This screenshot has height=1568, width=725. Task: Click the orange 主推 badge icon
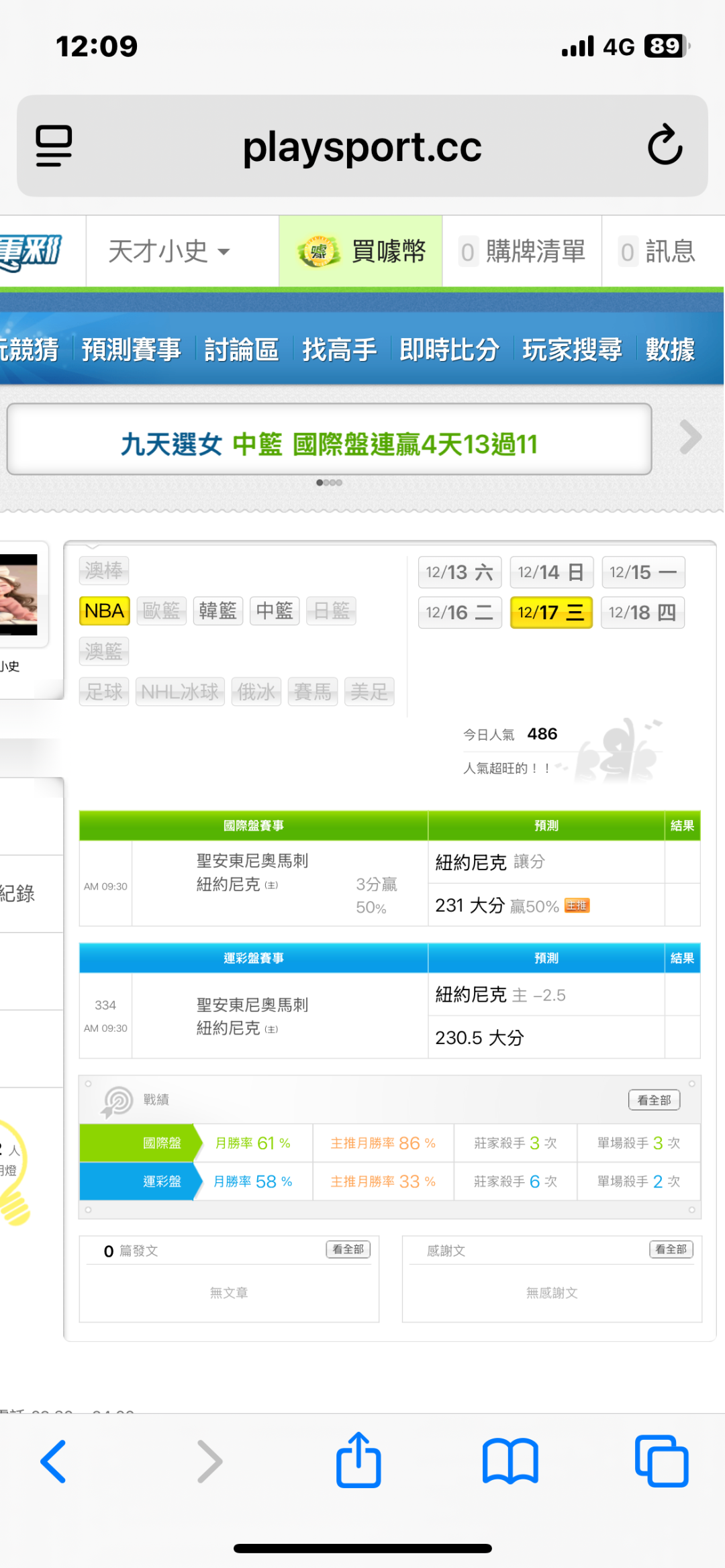pyautogui.click(x=577, y=906)
